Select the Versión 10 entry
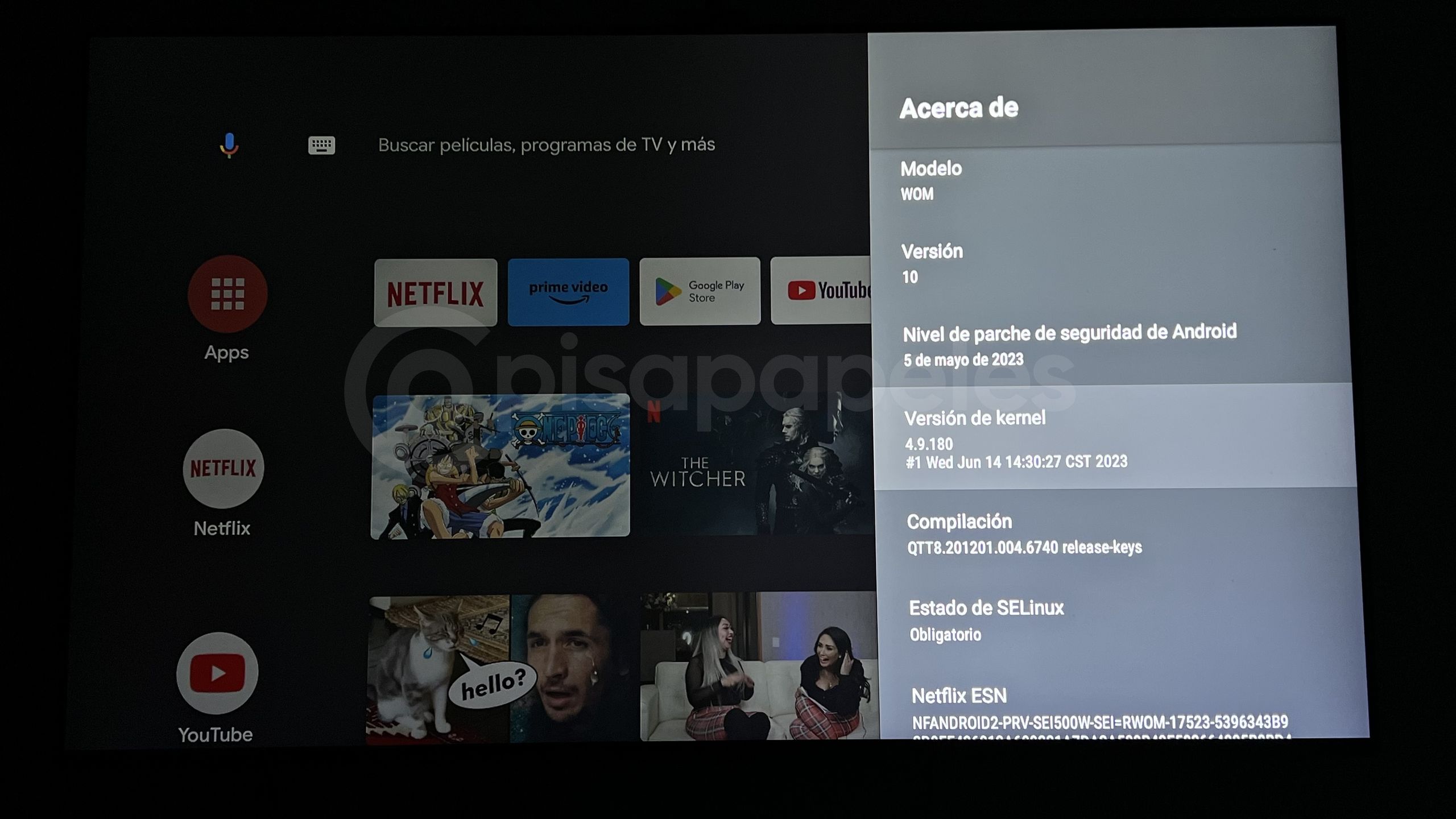The height and width of the screenshot is (819, 1456). tap(1110, 264)
